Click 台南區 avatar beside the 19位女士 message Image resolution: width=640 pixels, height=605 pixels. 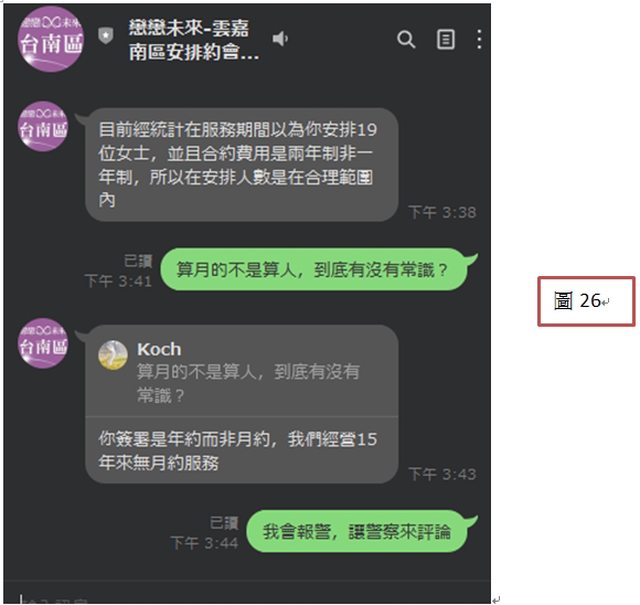[42, 127]
